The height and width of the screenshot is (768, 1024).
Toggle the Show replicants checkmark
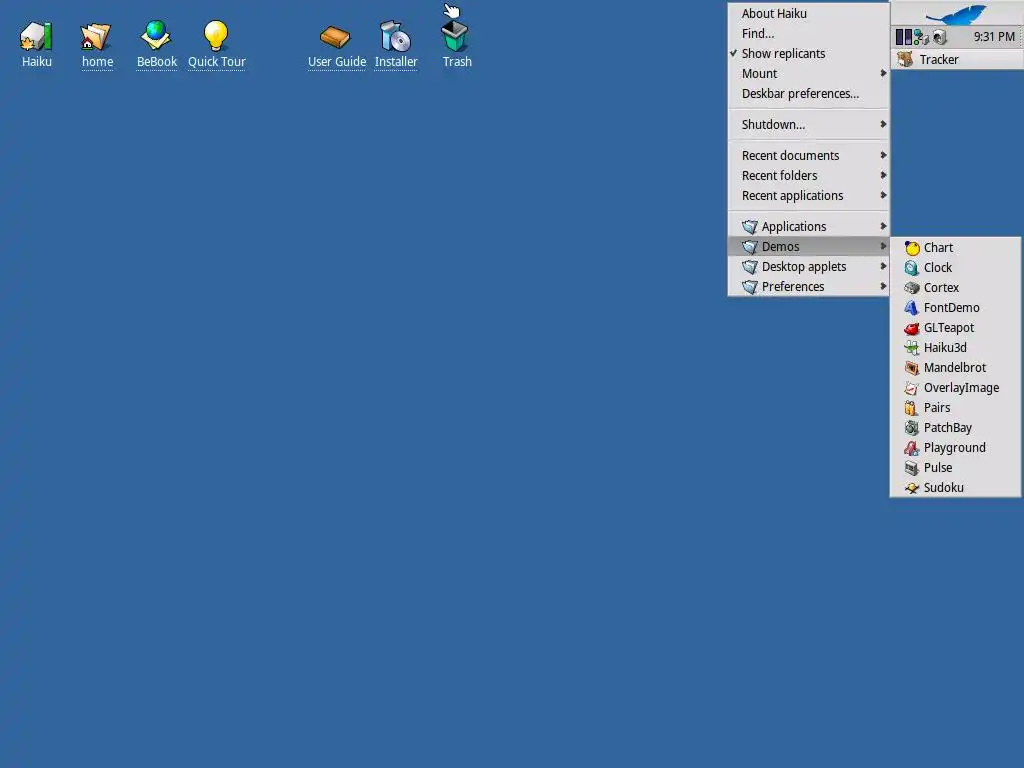pyautogui.click(x=808, y=54)
